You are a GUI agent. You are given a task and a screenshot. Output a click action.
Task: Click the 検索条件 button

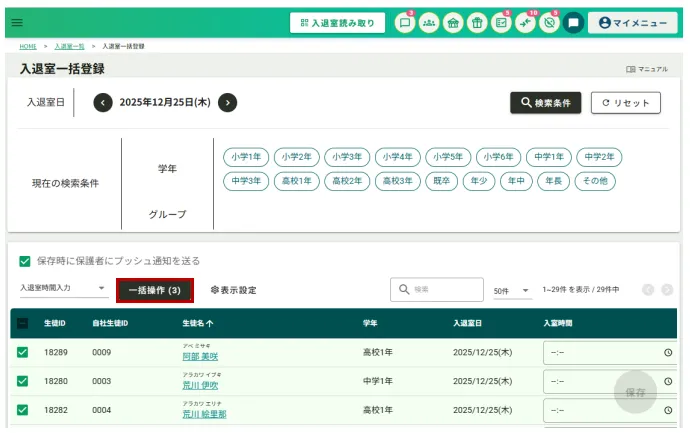(545, 103)
